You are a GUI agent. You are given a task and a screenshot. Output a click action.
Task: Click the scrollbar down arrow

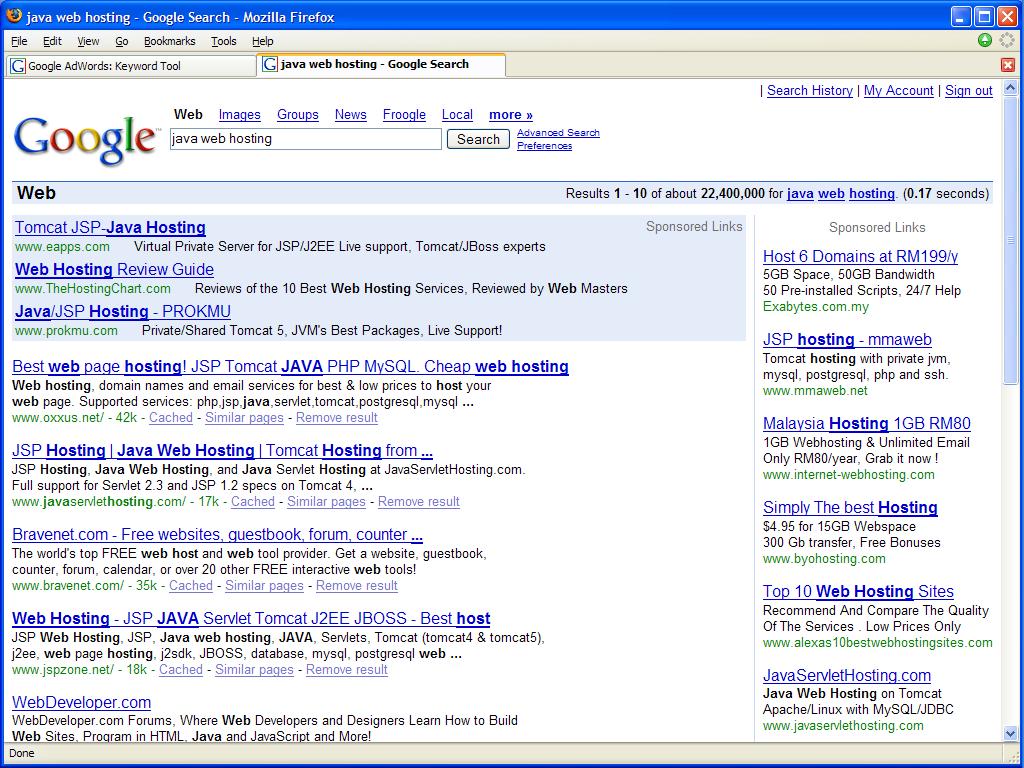[1010, 733]
